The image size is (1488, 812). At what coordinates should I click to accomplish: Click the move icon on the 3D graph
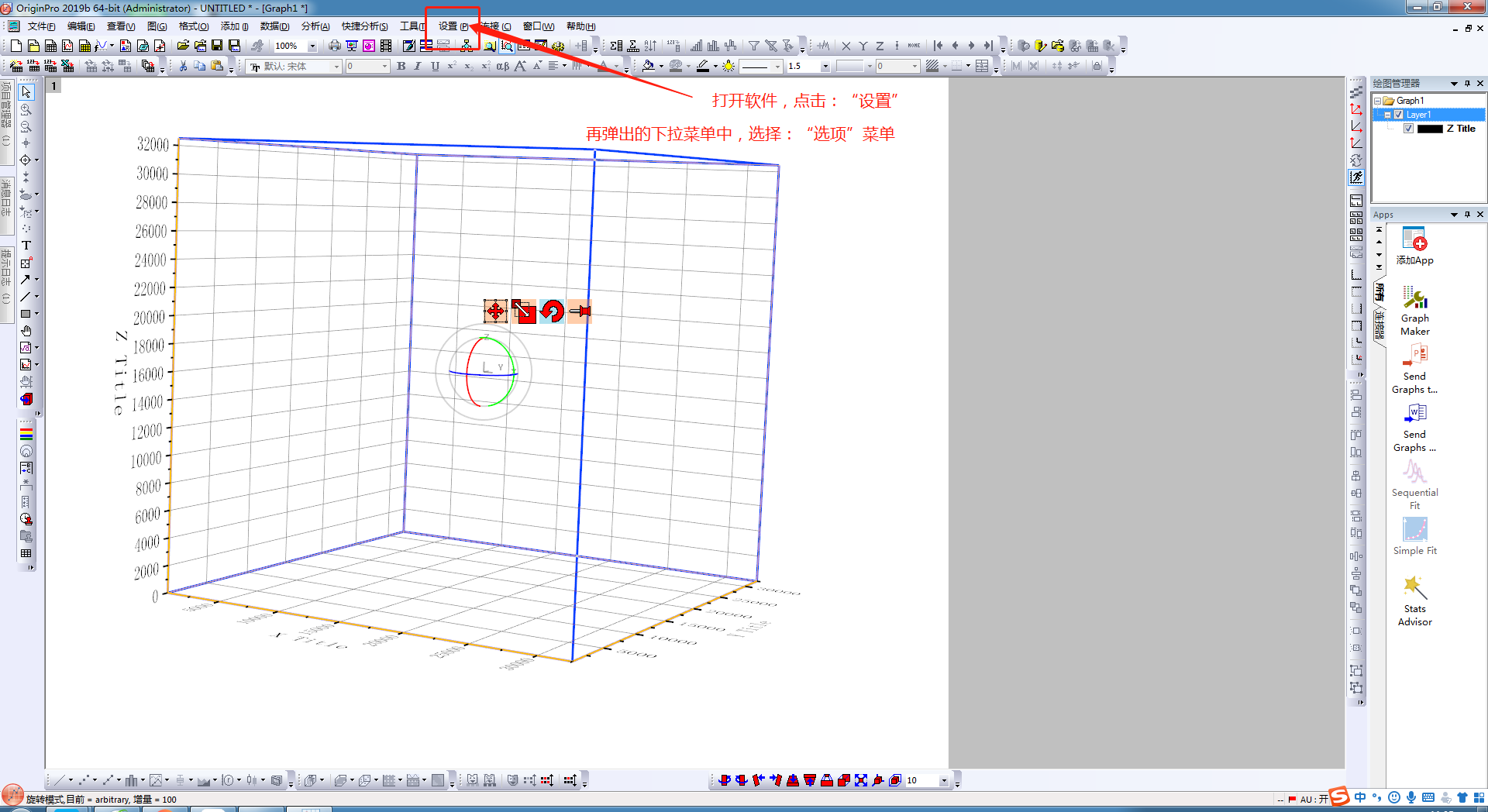pos(495,311)
